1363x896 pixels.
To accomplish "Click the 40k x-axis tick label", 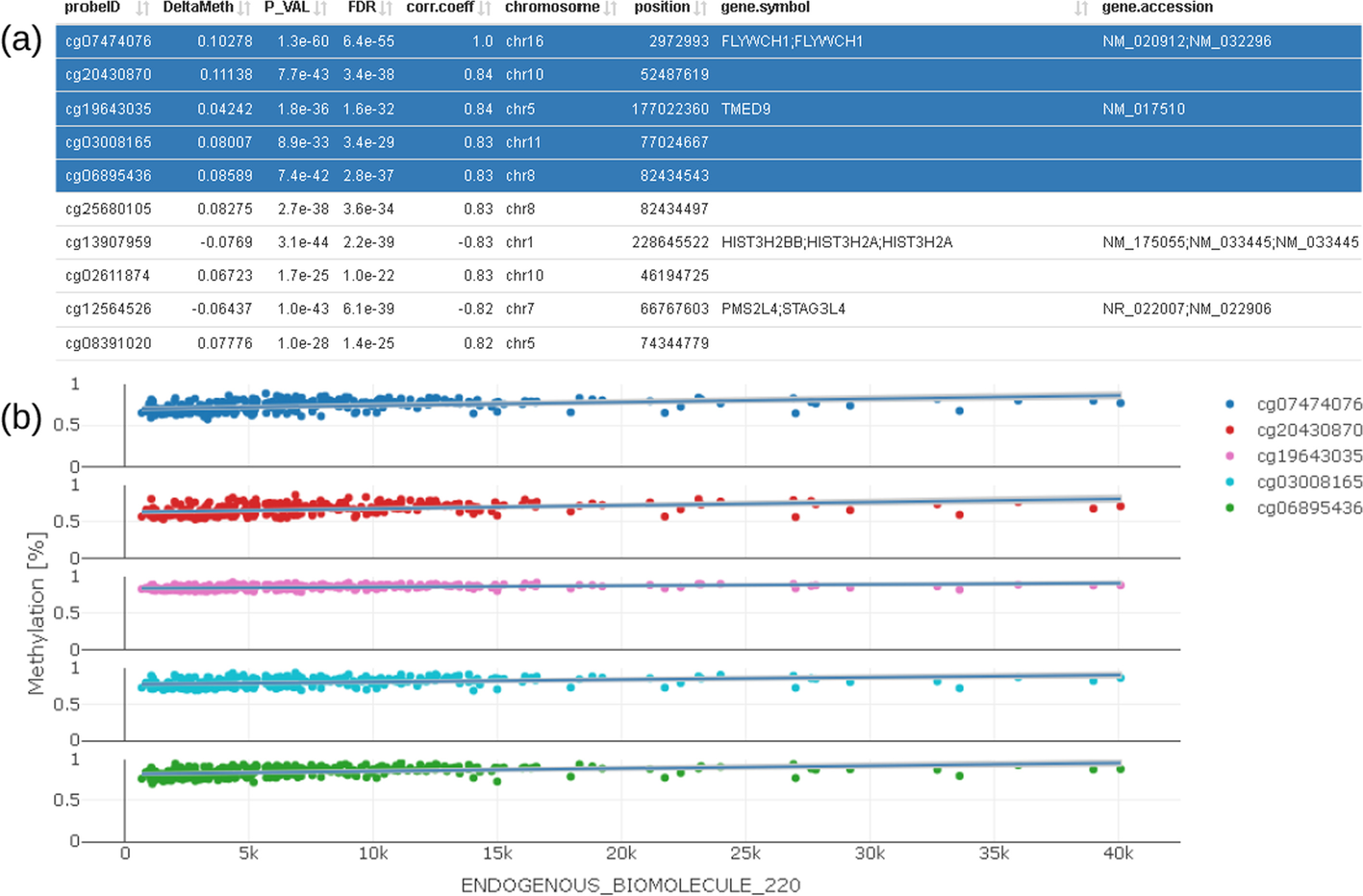I will coord(1118,854).
